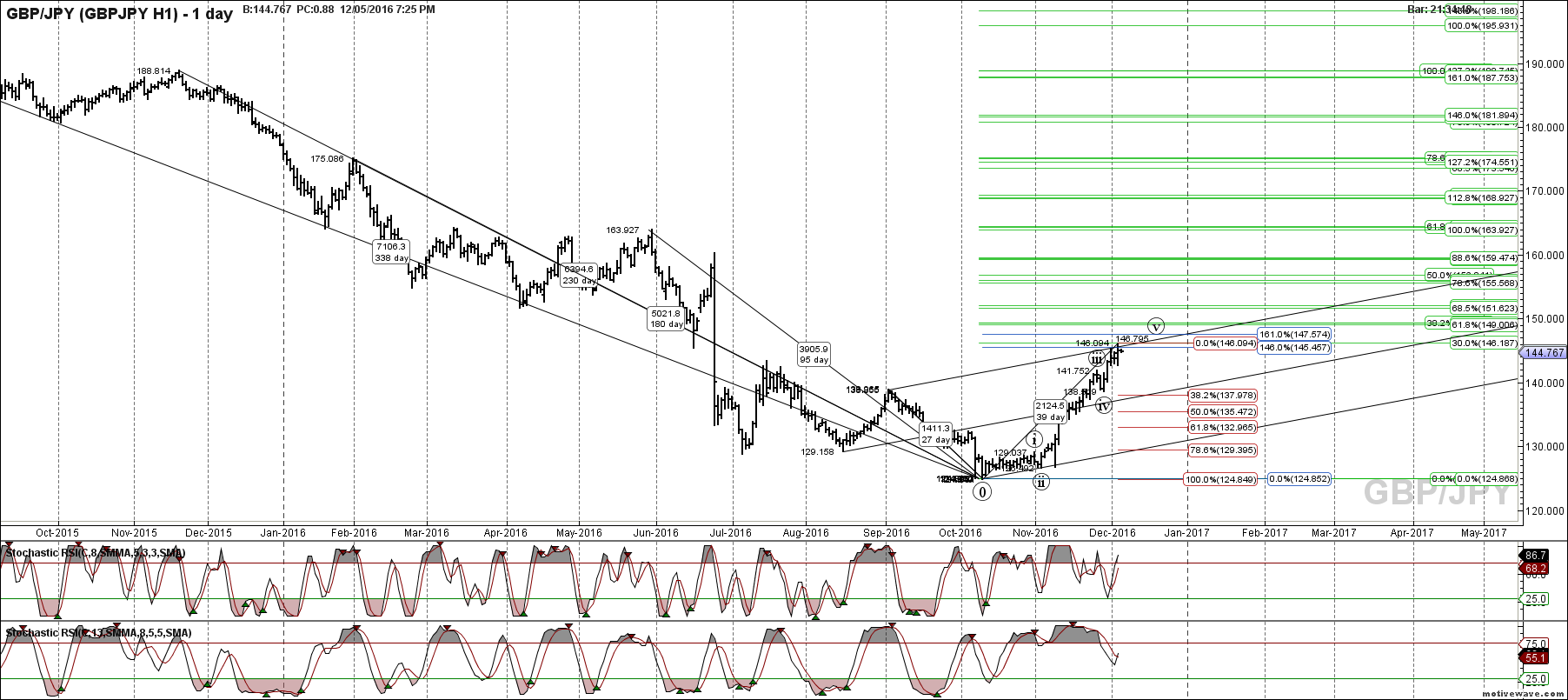The height and width of the screenshot is (700, 1568).
Task: Select the circled wave iv marker
Action: (x=1103, y=405)
